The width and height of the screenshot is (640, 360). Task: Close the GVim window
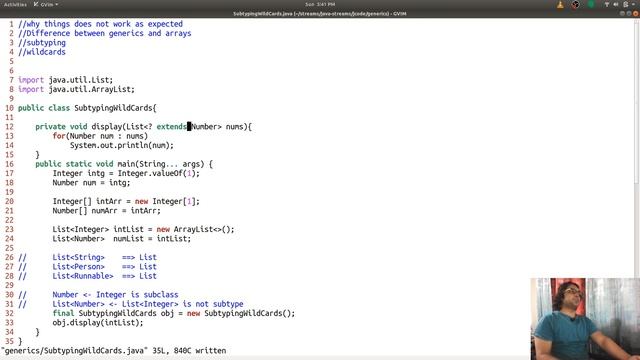pyautogui.click(x=636, y=13)
